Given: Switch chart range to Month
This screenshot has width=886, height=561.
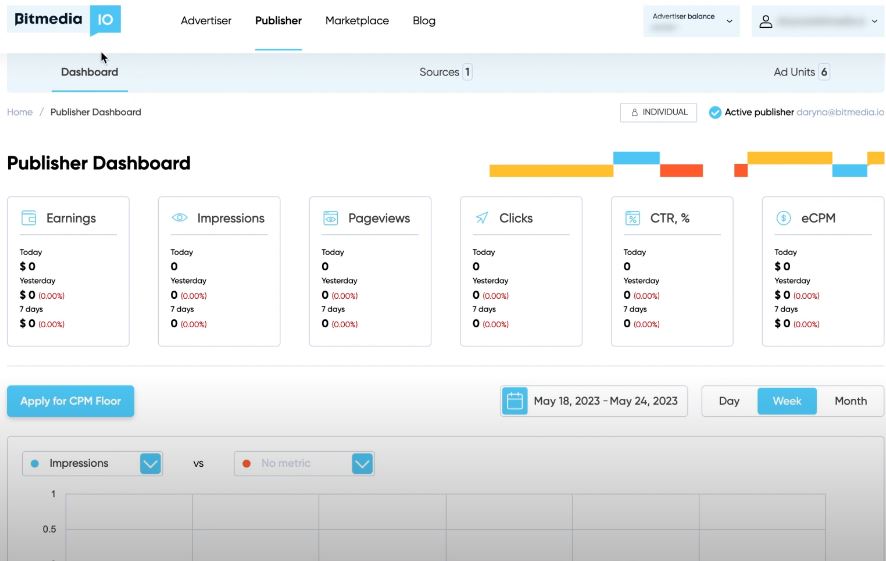Looking at the screenshot, I should coord(850,401).
